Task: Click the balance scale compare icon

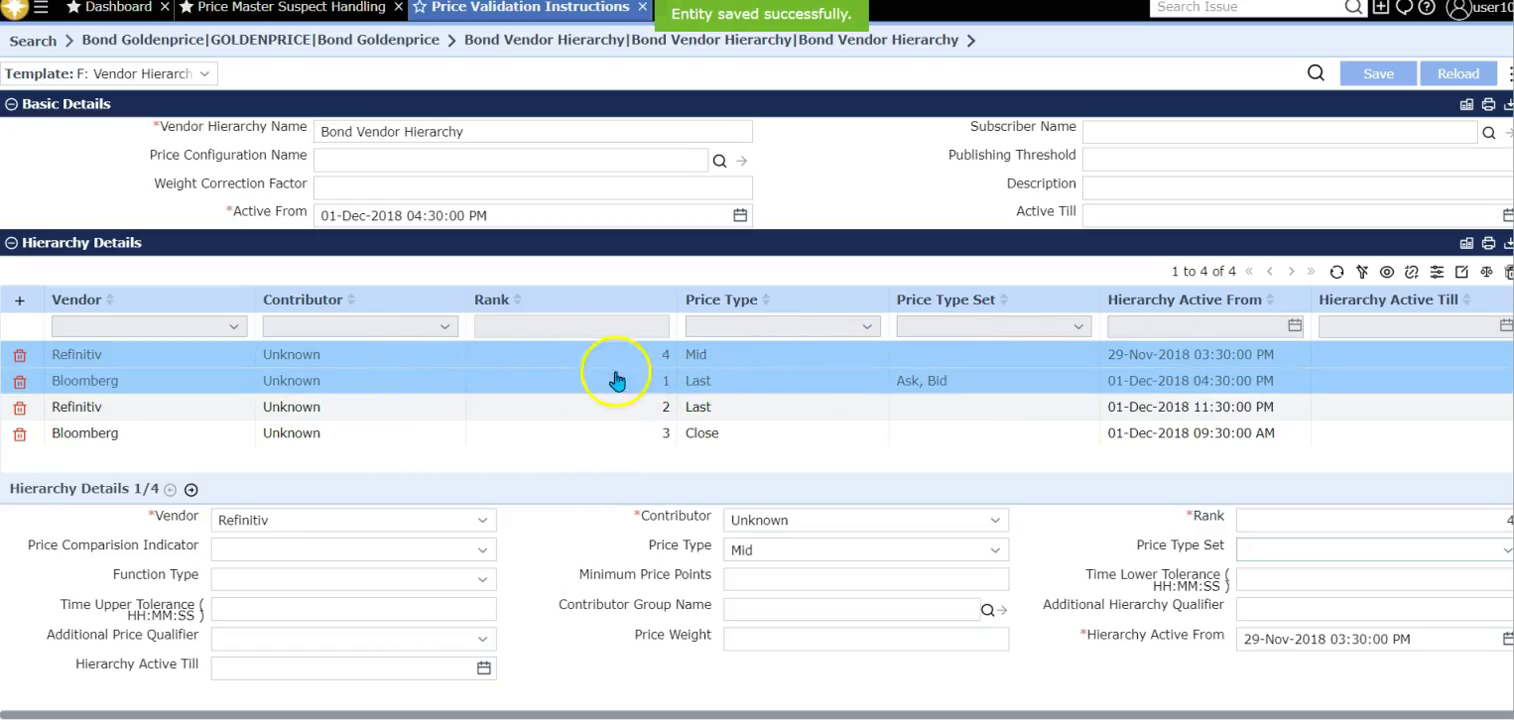Action: 1487,272
